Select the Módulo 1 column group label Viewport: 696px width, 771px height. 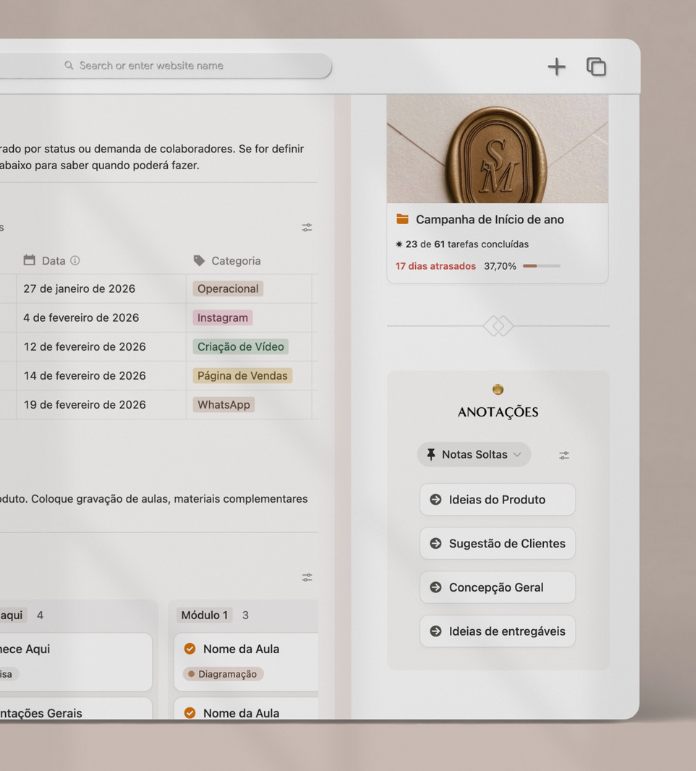[x=204, y=614]
